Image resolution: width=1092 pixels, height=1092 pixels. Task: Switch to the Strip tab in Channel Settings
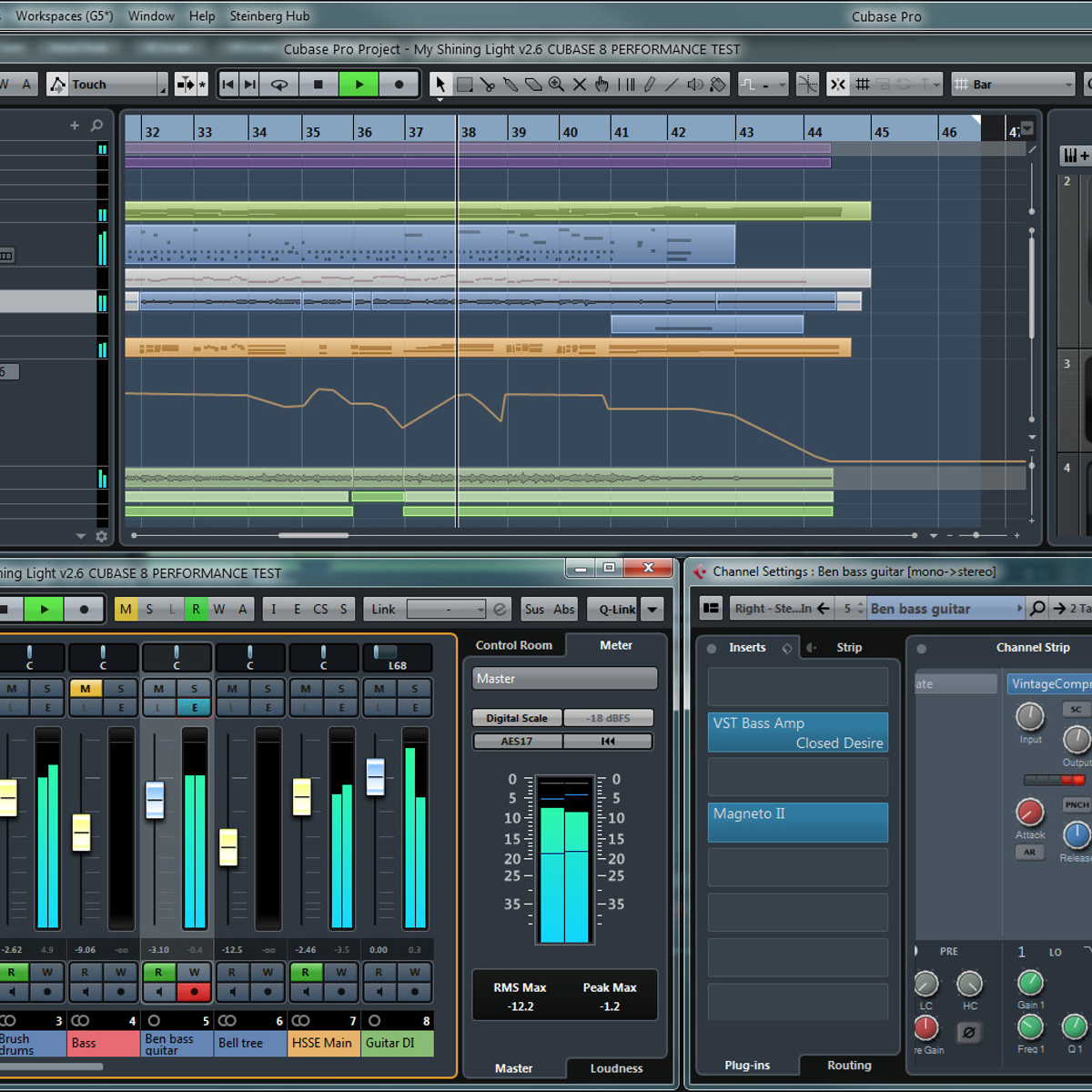(x=849, y=647)
